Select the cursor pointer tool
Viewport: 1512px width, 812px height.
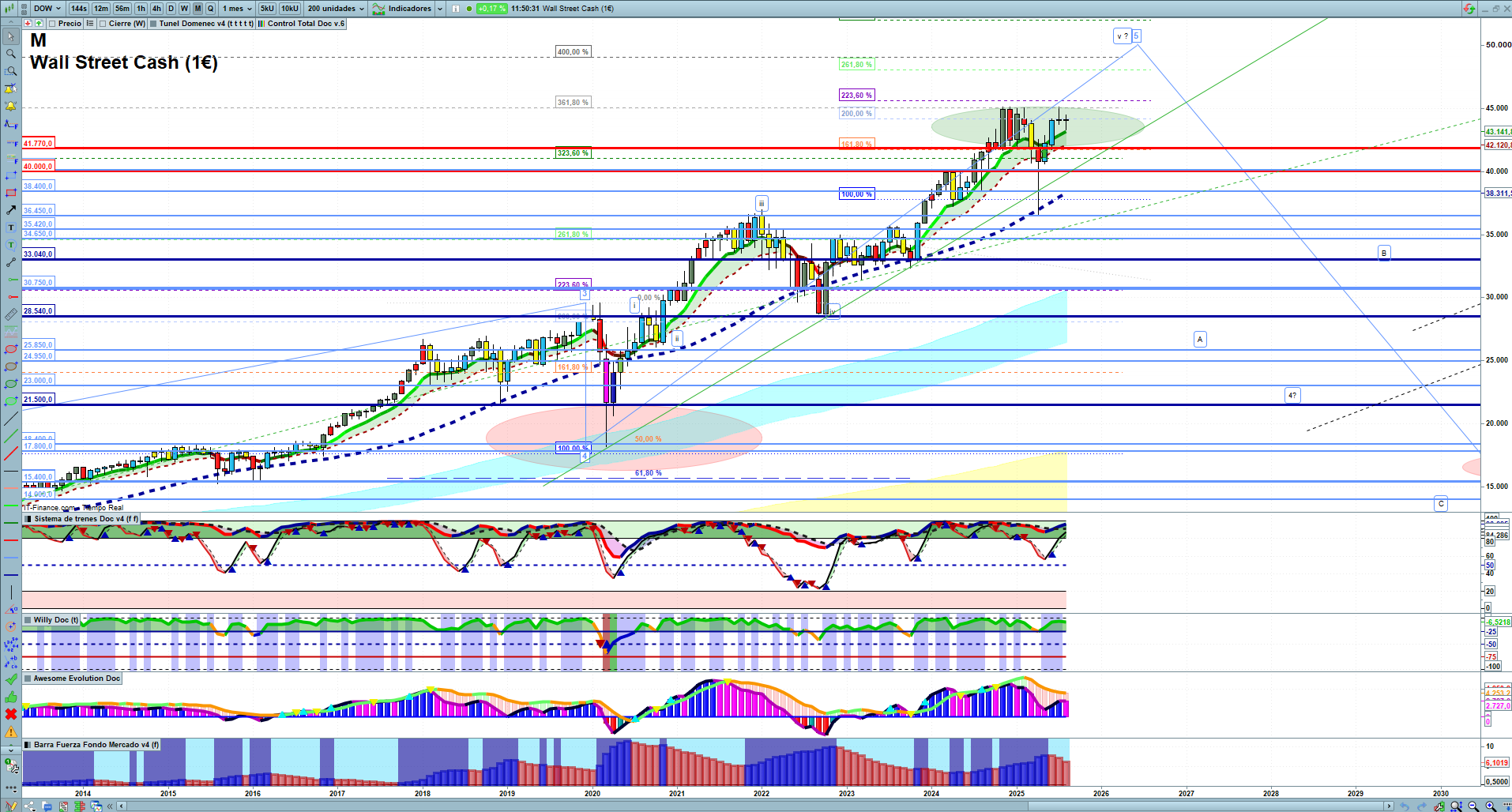[10, 36]
